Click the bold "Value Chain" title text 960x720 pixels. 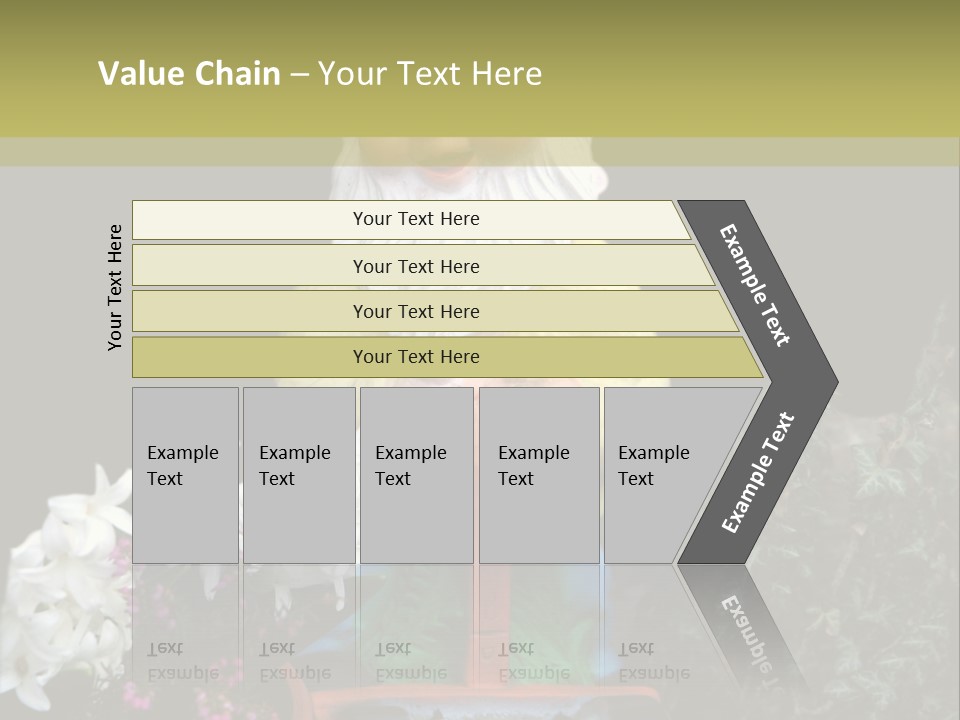[x=189, y=74]
